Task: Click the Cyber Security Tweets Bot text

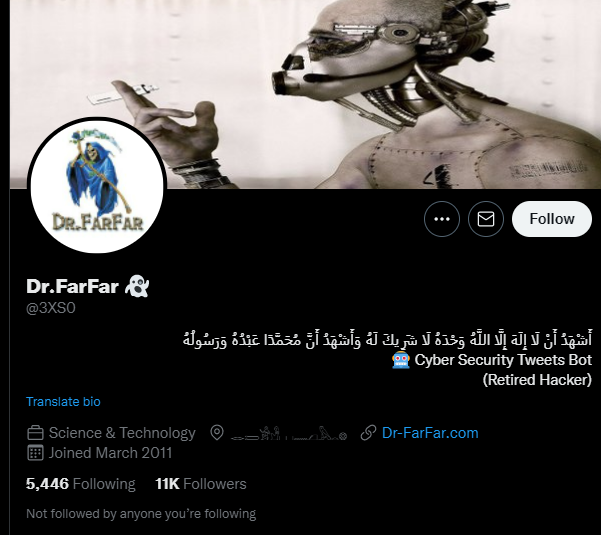Action: (x=503, y=360)
